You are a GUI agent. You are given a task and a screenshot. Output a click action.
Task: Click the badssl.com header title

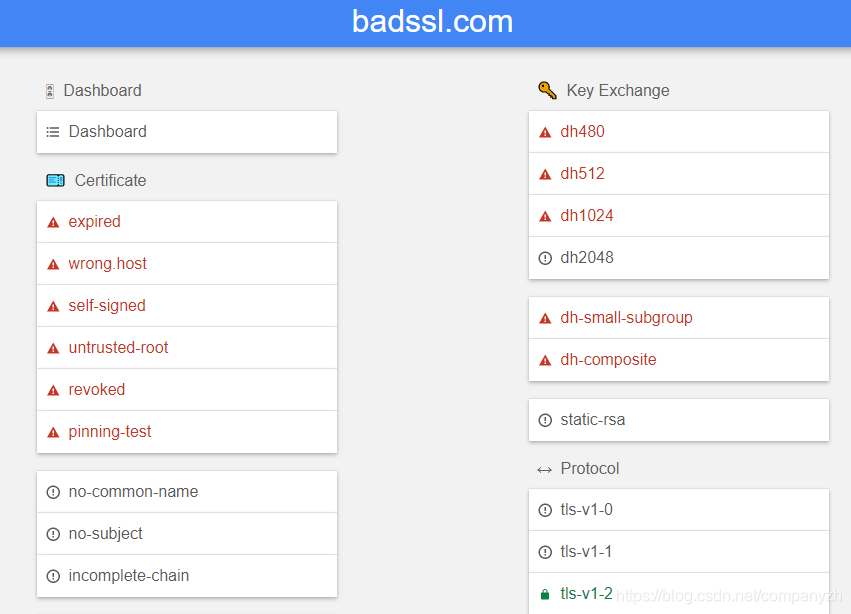tap(432, 21)
